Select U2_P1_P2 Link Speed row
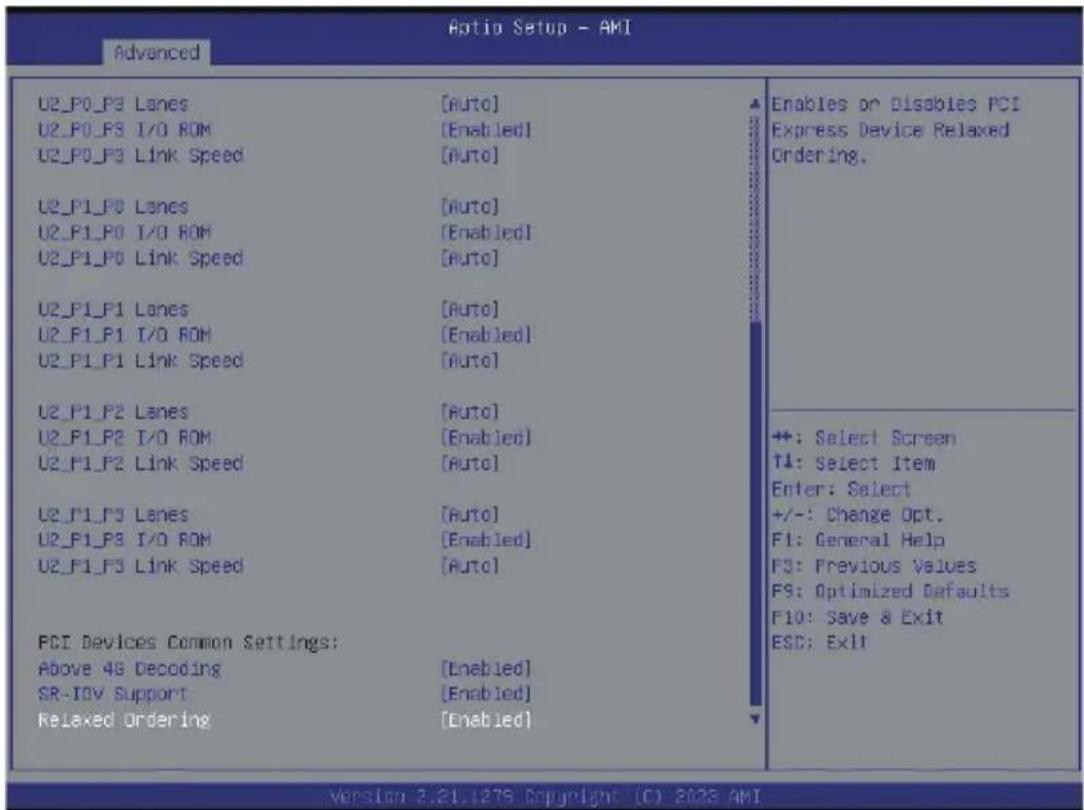The height and width of the screenshot is (810, 1084). point(140,463)
